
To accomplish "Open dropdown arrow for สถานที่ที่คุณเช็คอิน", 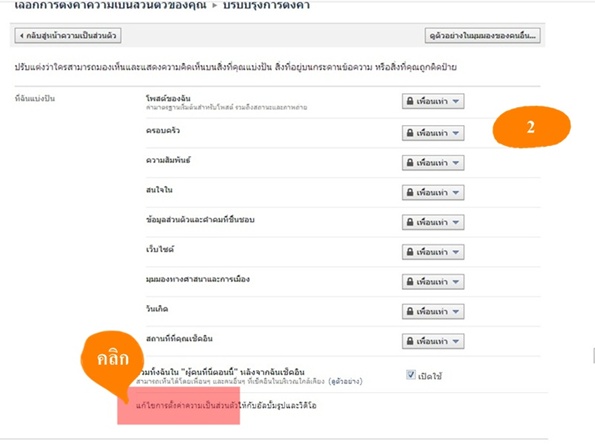I will (456, 341).
